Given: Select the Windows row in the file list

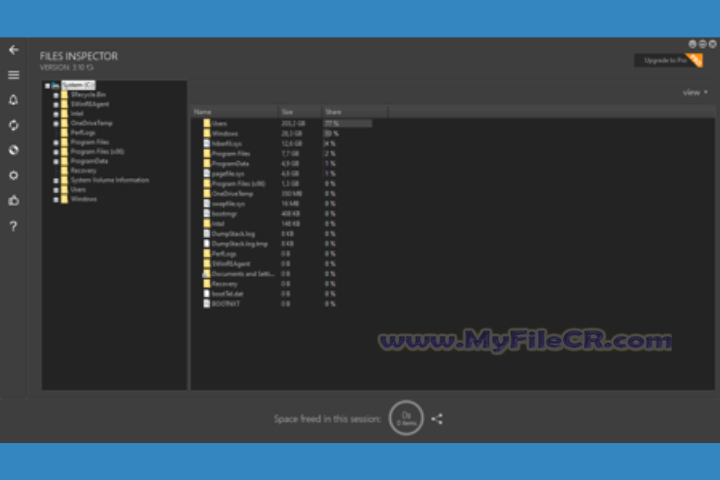Looking at the screenshot, I should (452, 133).
